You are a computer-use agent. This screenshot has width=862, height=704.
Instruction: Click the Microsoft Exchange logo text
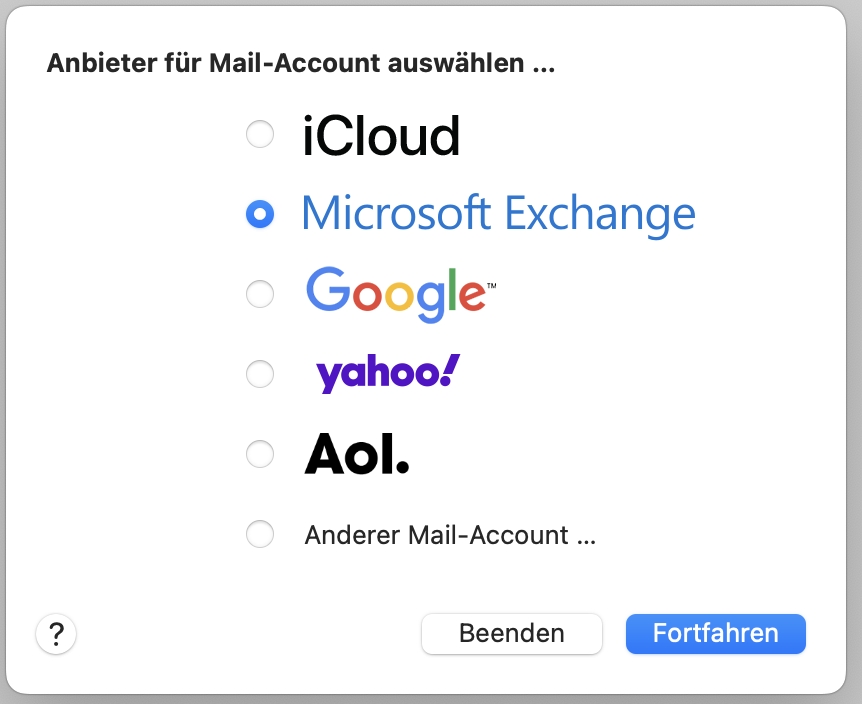click(x=497, y=214)
